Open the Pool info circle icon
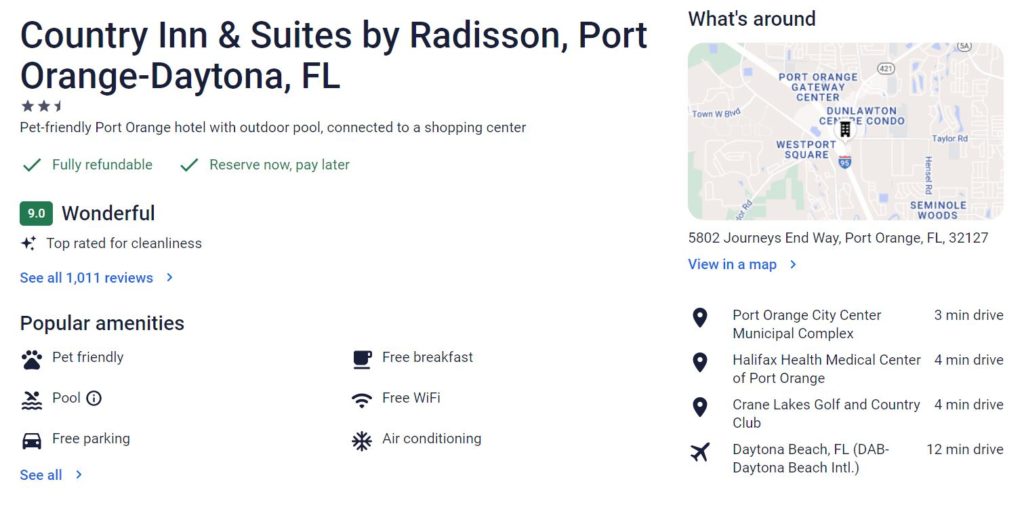The width and height of the screenshot is (1024, 507). pyautogui.click(x=94, y=398)
